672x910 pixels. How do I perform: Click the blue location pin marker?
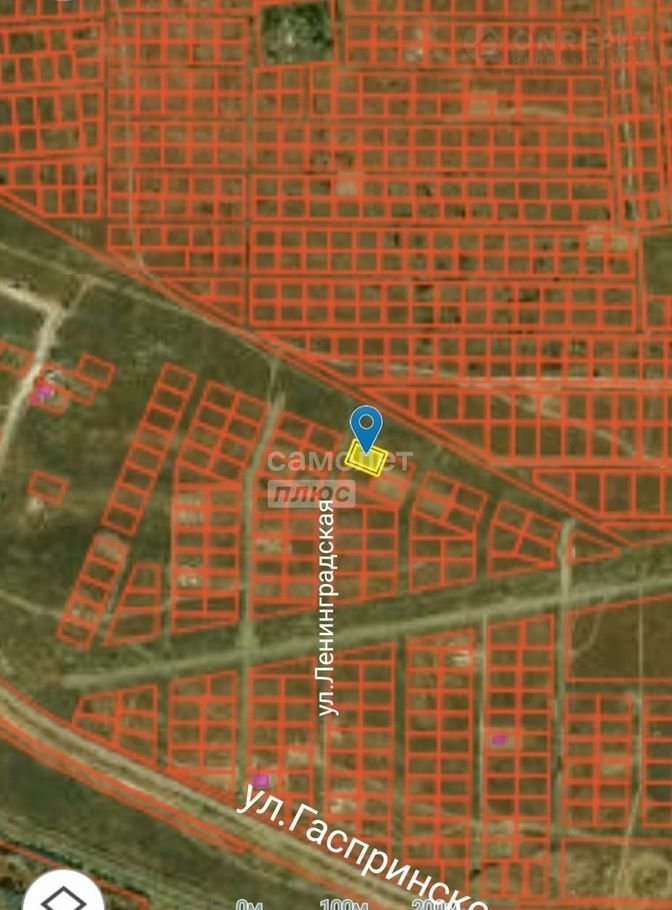[x=367, y=427]
